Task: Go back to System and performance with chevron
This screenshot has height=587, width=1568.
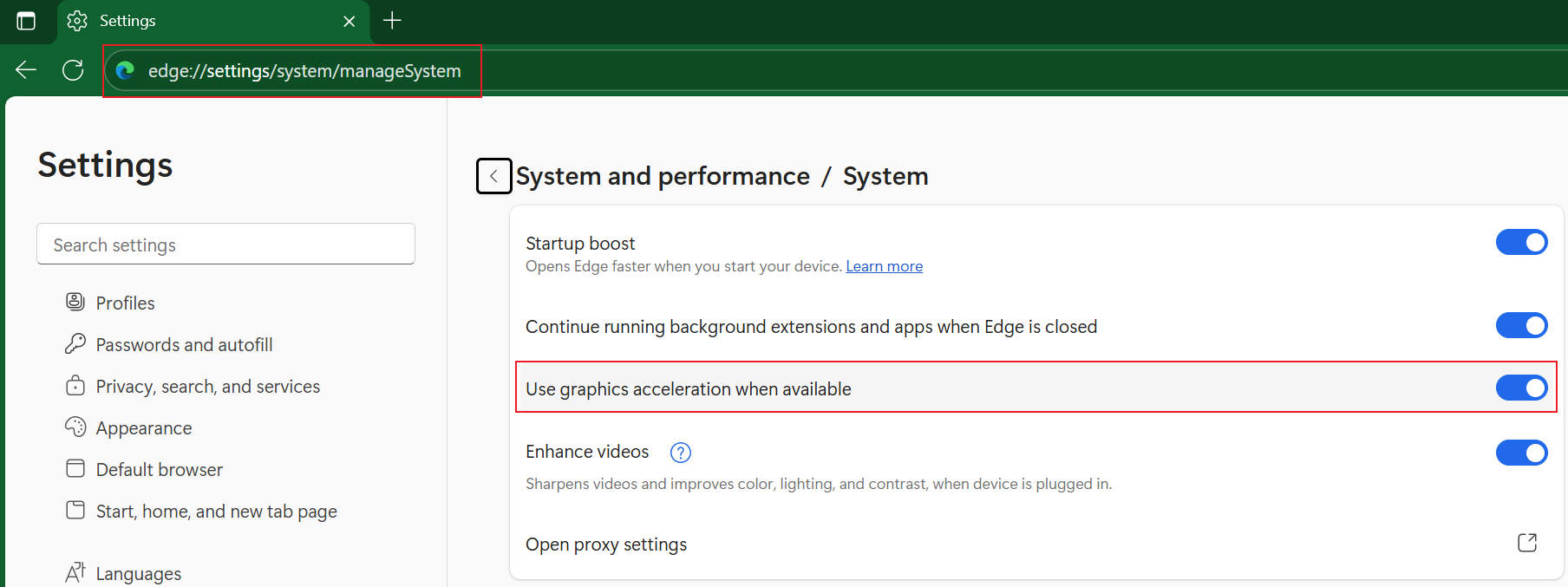Action: (494, 176)
